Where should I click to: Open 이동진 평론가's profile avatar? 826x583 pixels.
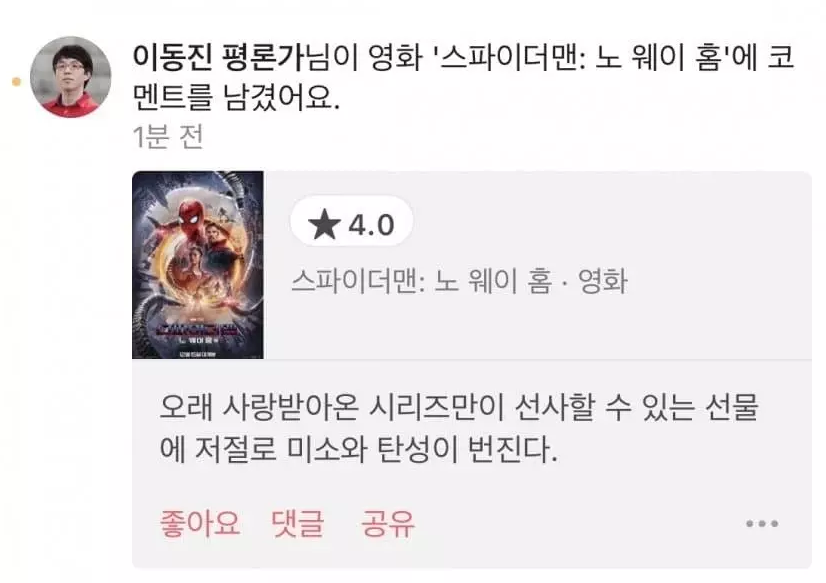[x=71, y=77]
